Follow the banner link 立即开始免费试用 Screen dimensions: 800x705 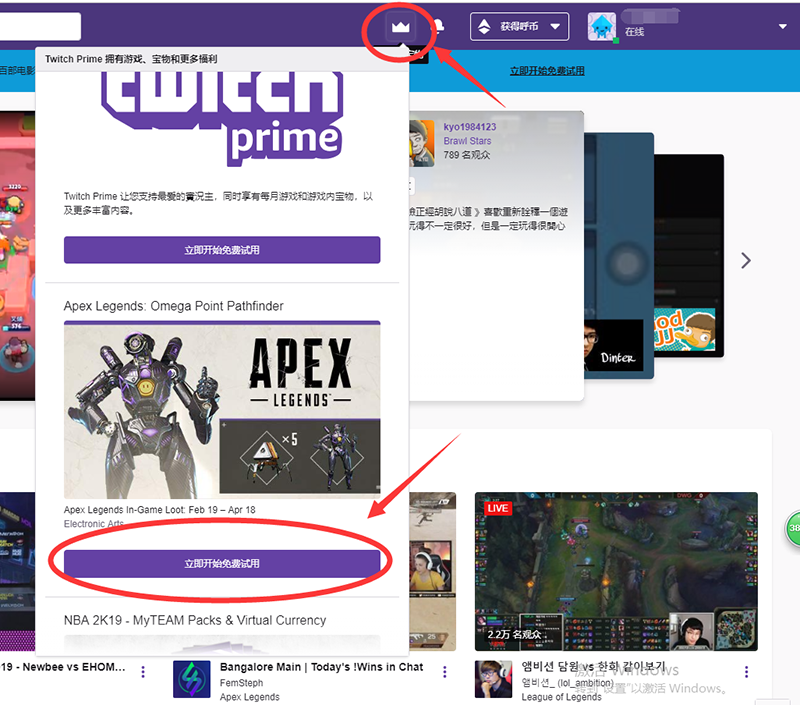547,71
